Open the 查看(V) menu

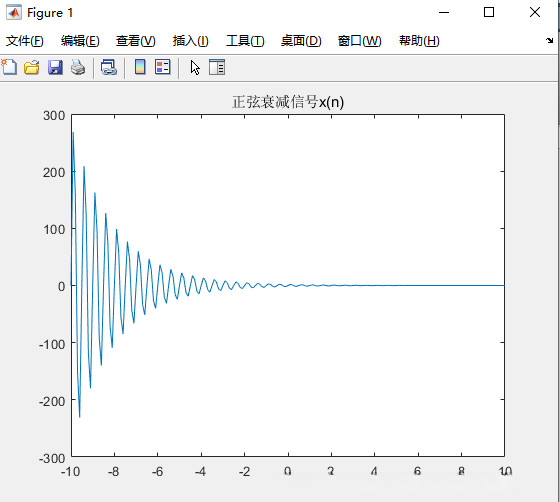point(136,41)
